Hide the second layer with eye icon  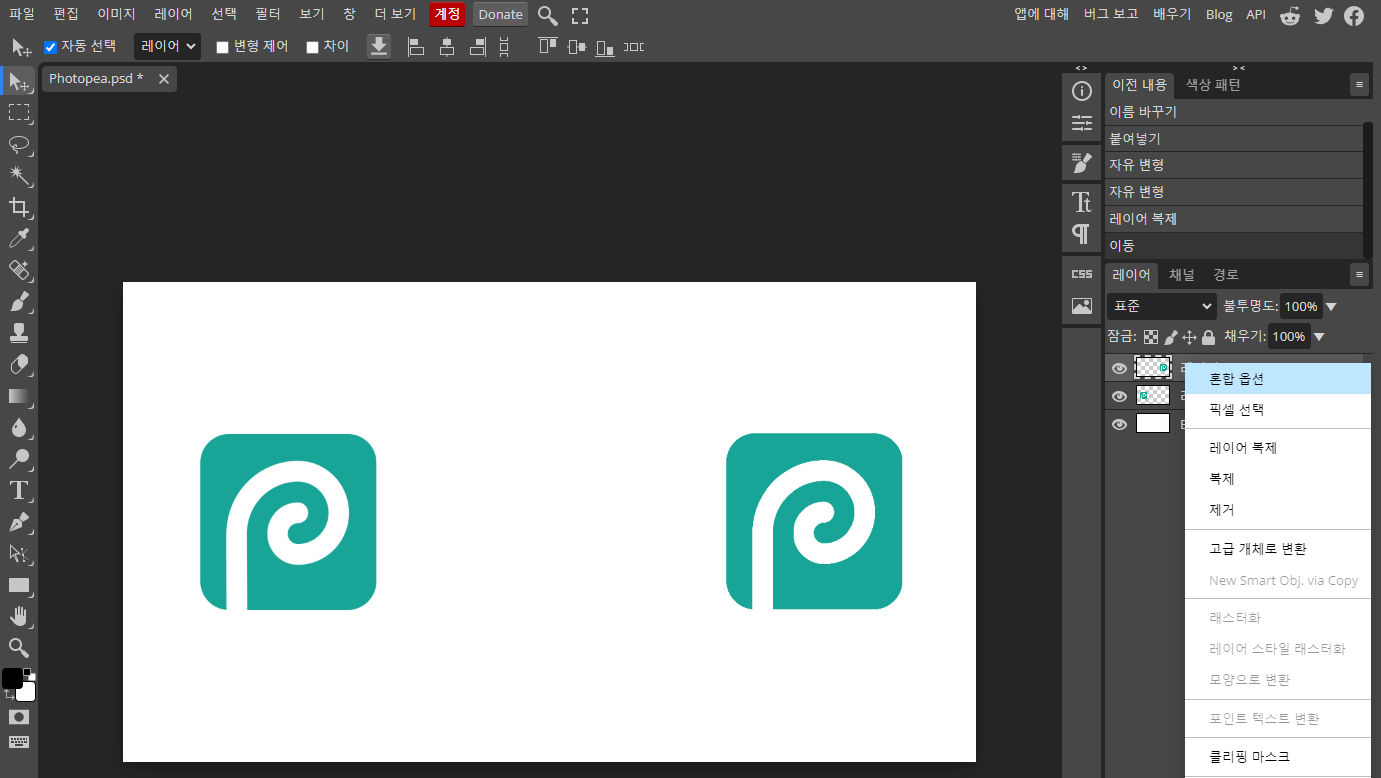click(x=1120, y=396)
